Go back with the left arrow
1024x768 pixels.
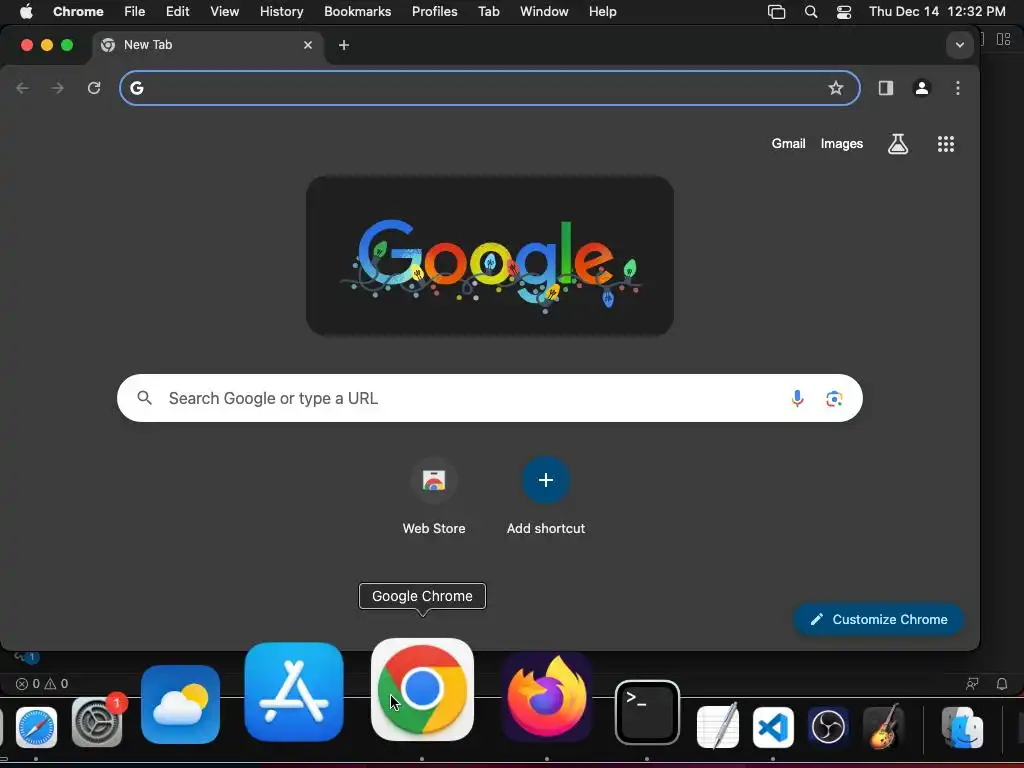(23, 88)
